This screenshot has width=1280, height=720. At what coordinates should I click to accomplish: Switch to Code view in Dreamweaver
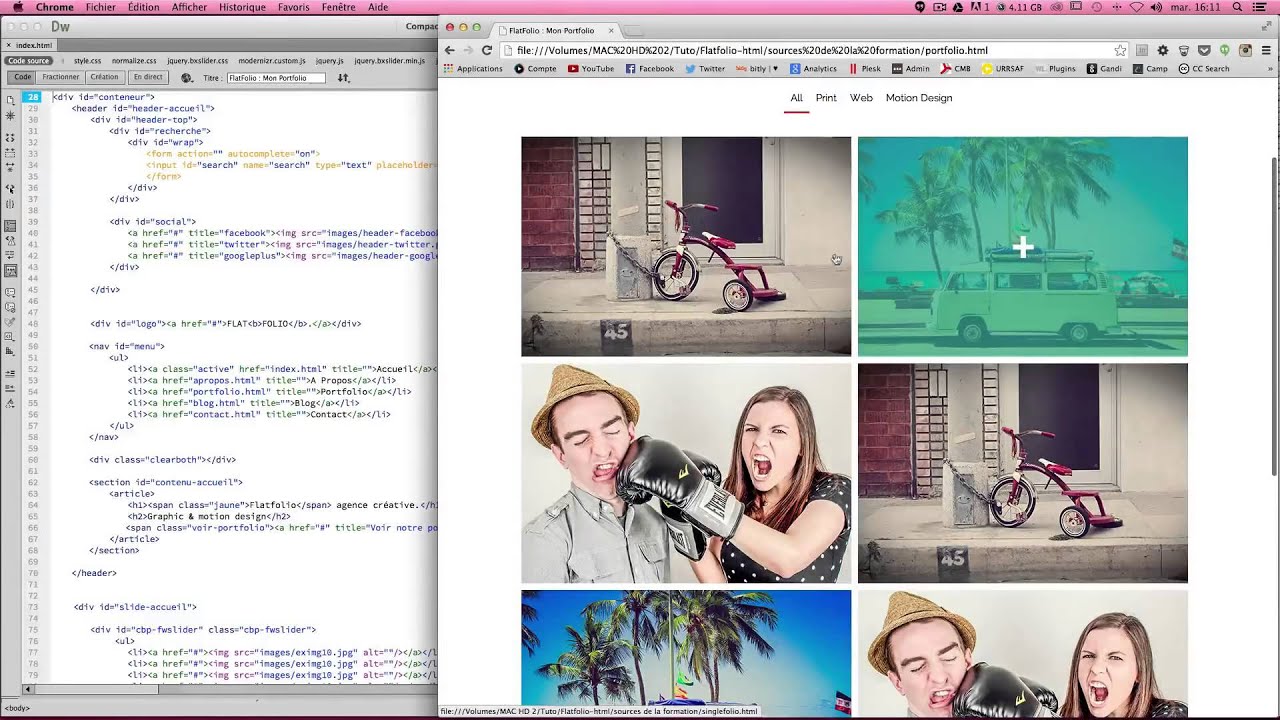pyautogui.click(x=22, y=77)
